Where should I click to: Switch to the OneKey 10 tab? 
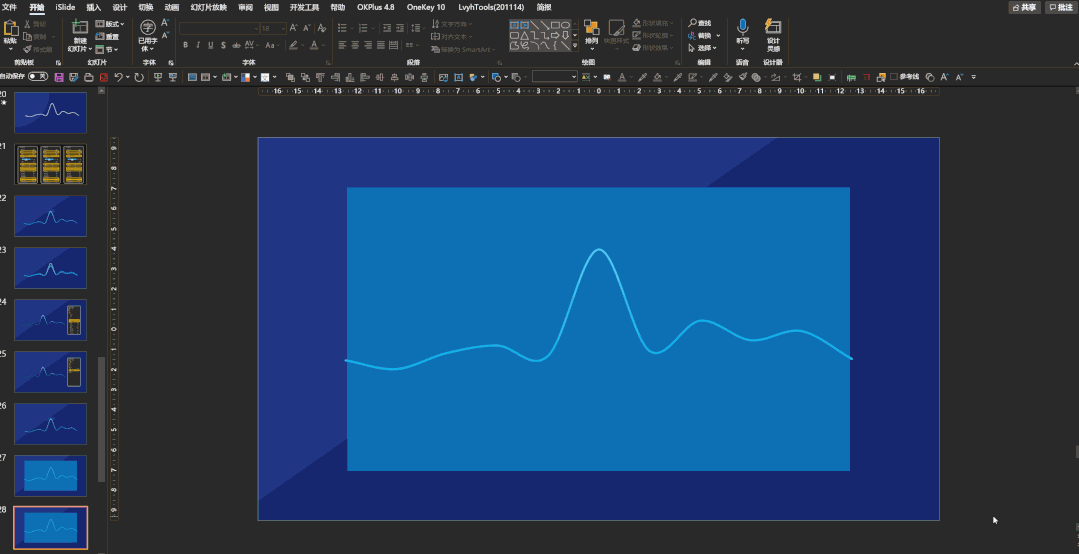[425, 7]
